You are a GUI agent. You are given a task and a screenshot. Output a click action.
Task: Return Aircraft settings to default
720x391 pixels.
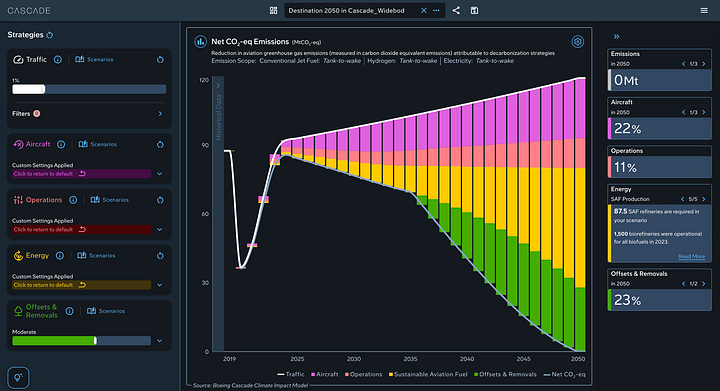(82, 173)
